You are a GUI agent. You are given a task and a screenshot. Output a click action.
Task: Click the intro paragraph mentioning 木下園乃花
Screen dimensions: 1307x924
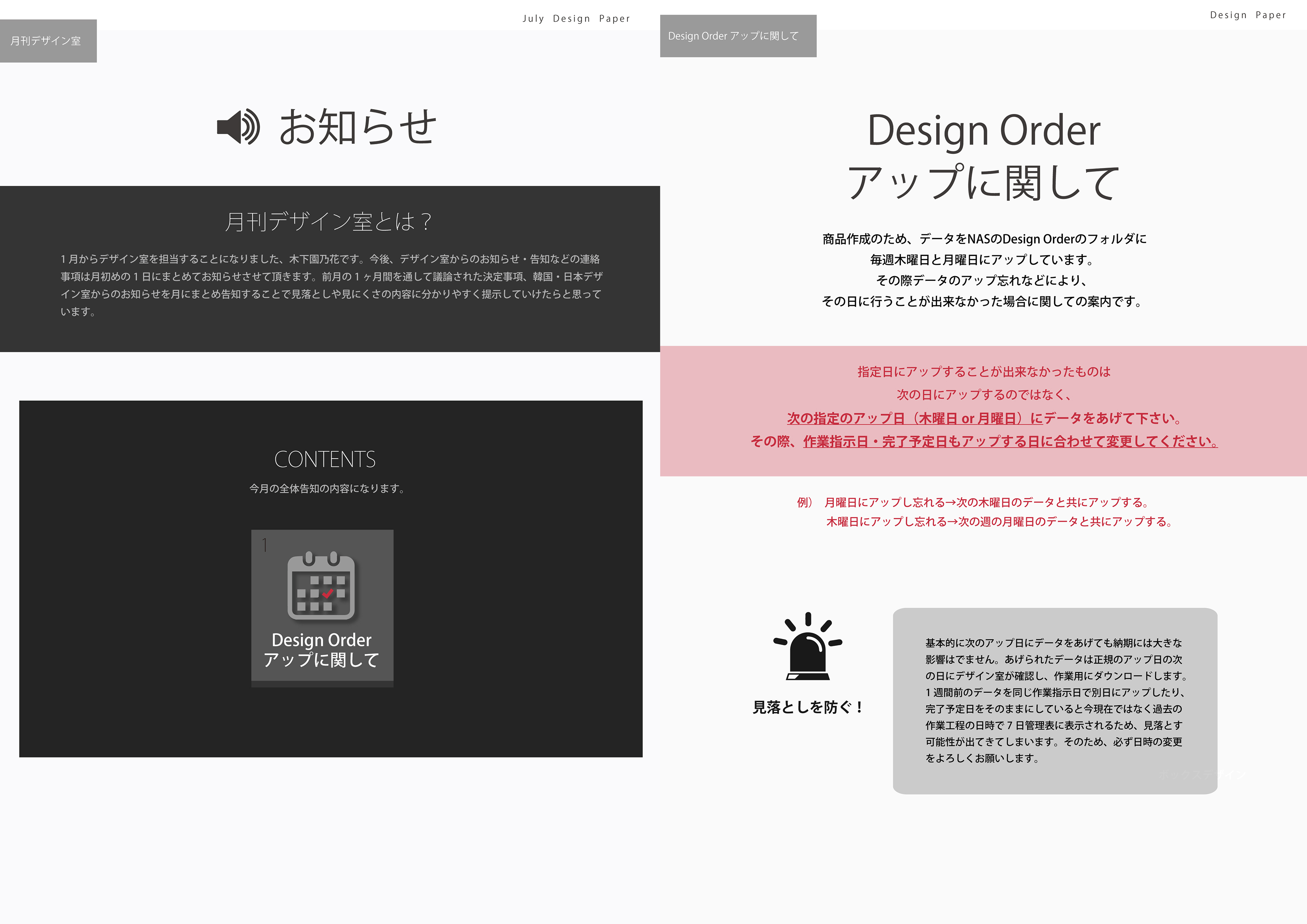click(x=331, y=285)
